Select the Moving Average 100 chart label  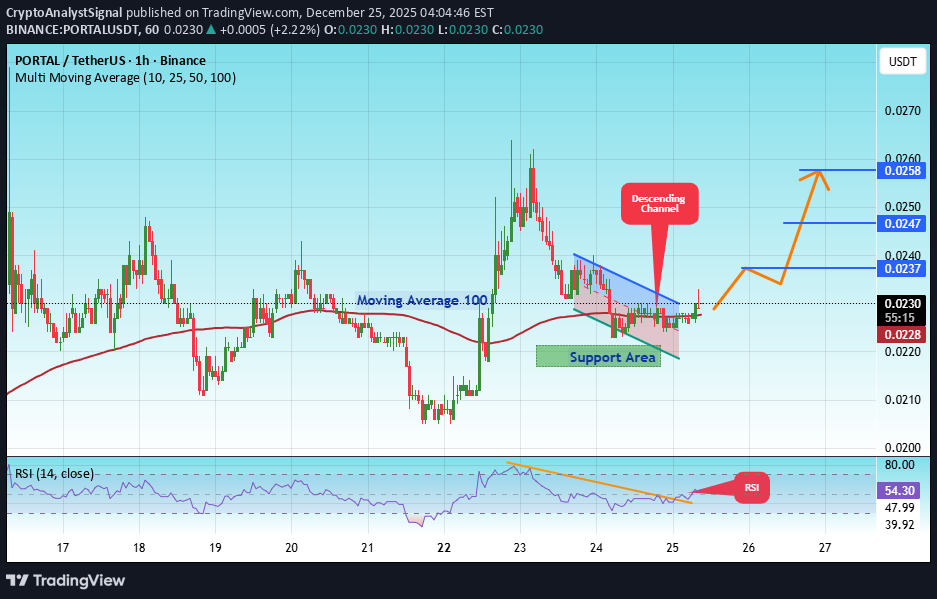coord(422,300)
